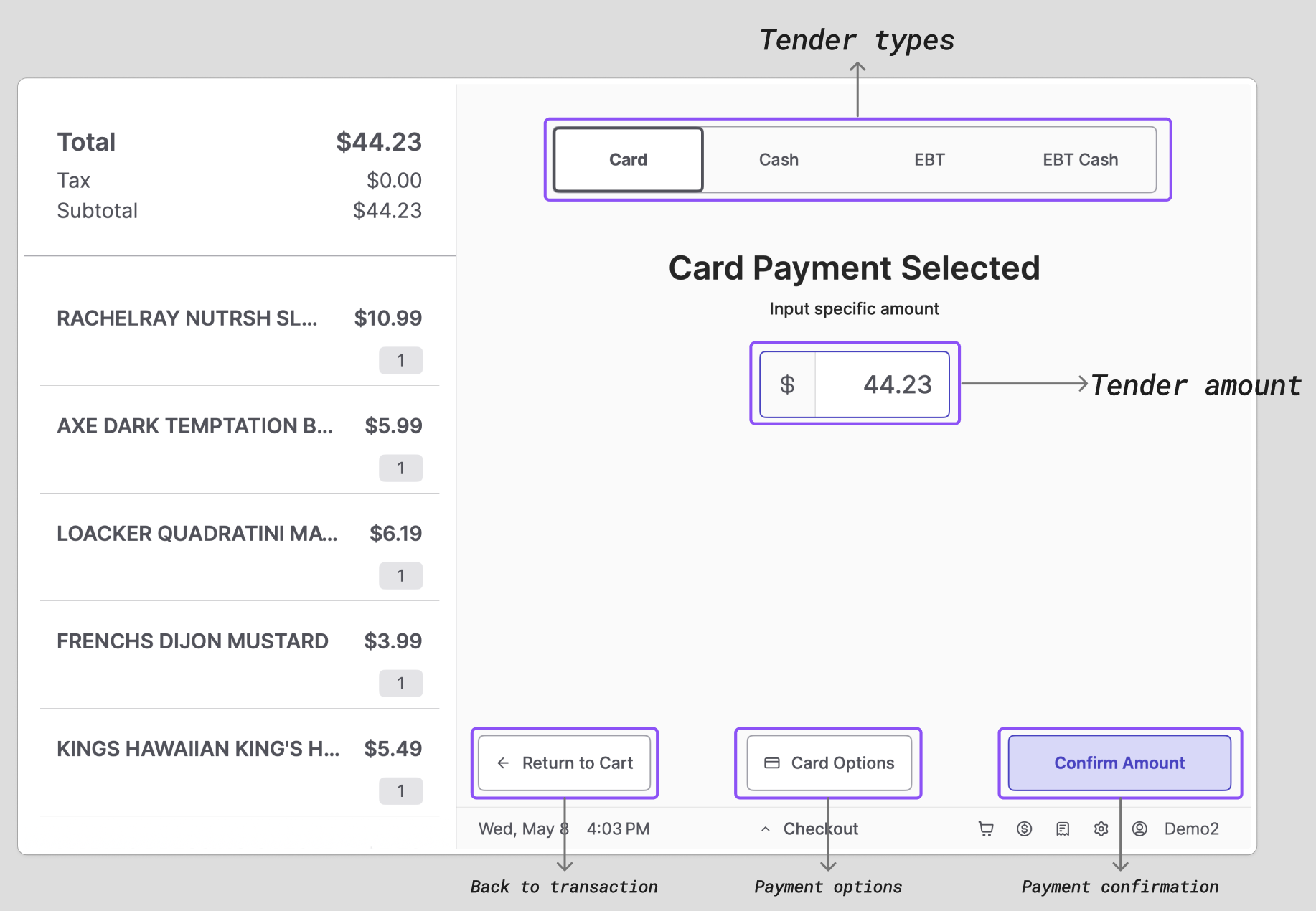Open the Checkout dropdown label
The image size is (1316, 911).
(x=821, y=829)
